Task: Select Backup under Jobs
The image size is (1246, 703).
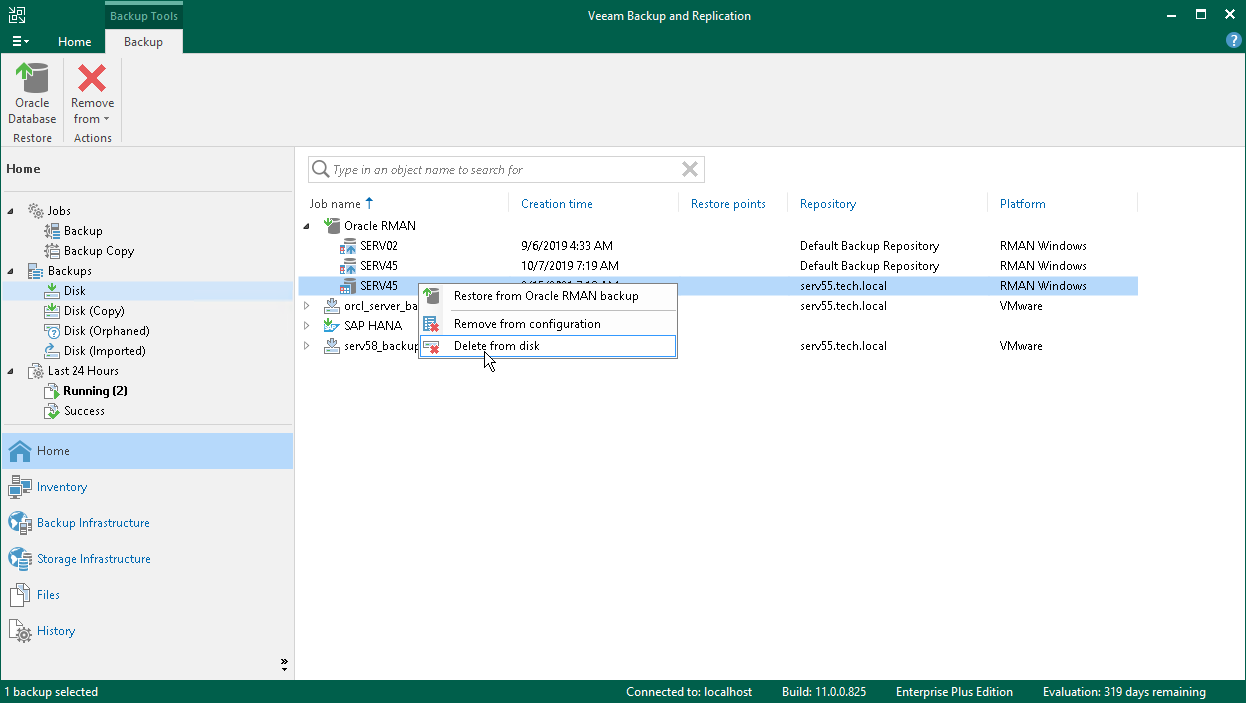Action: click(83, 231)
